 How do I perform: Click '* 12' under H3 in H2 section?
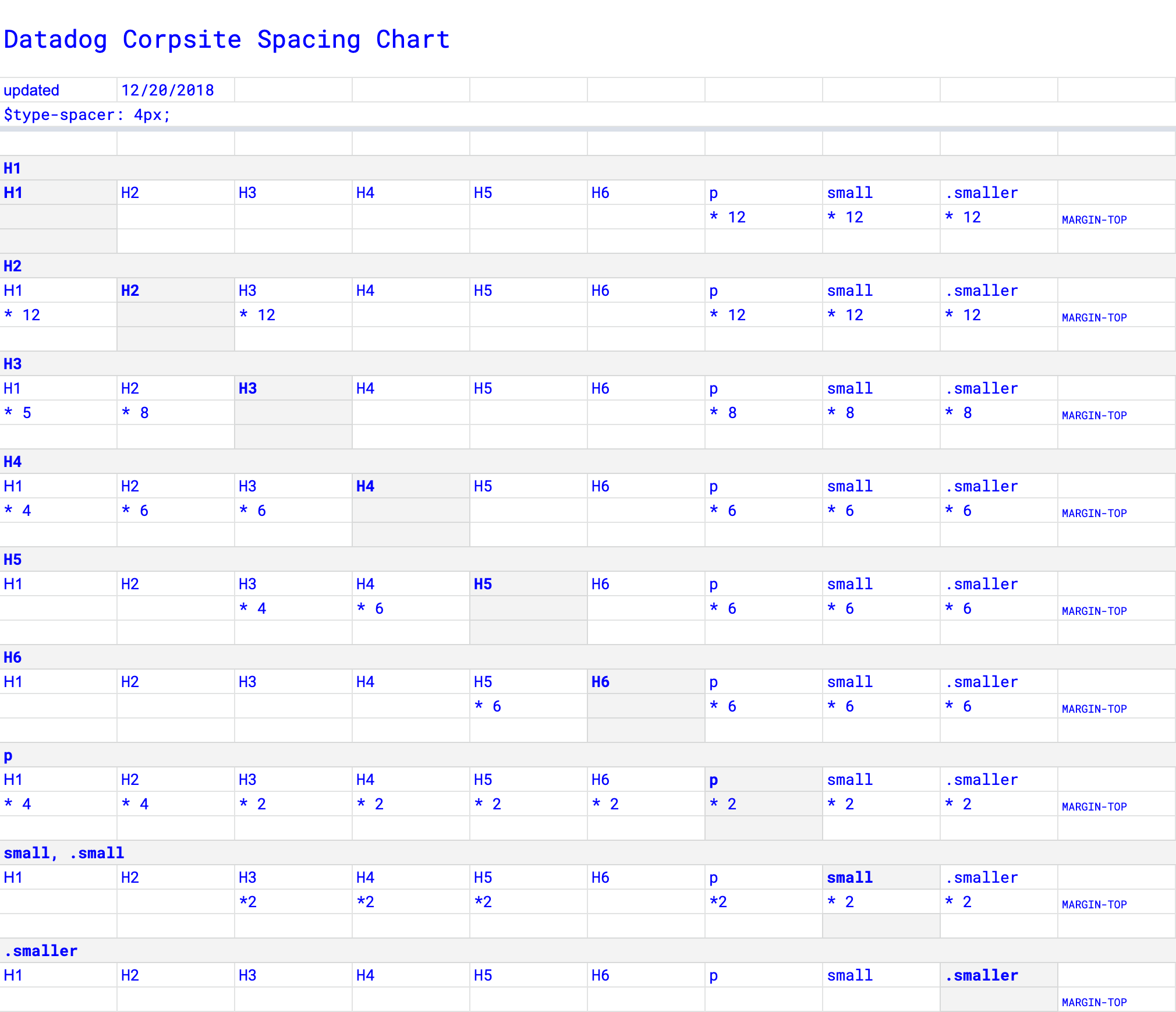point(293,315)
